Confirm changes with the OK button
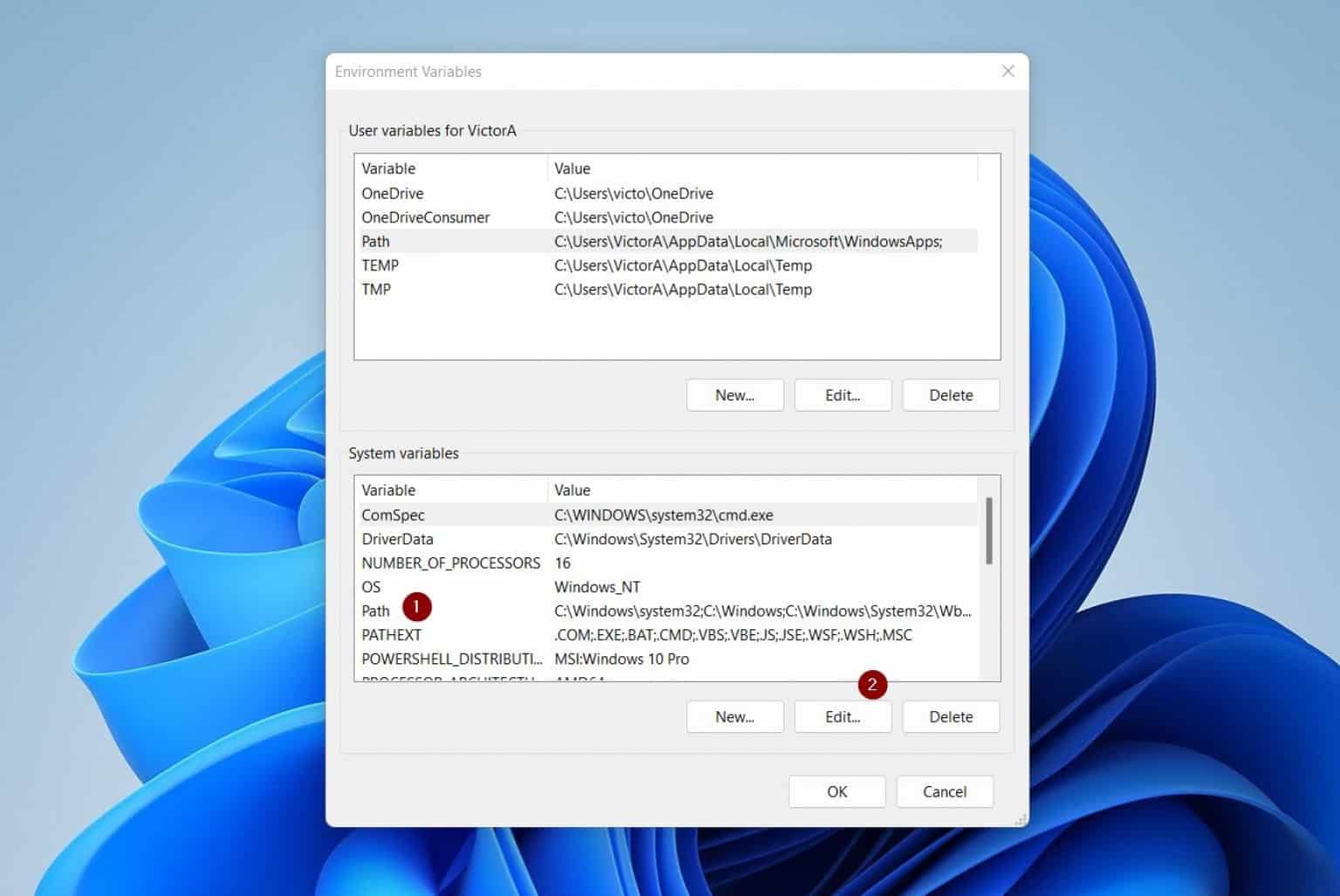 click(x=836, y=791)
